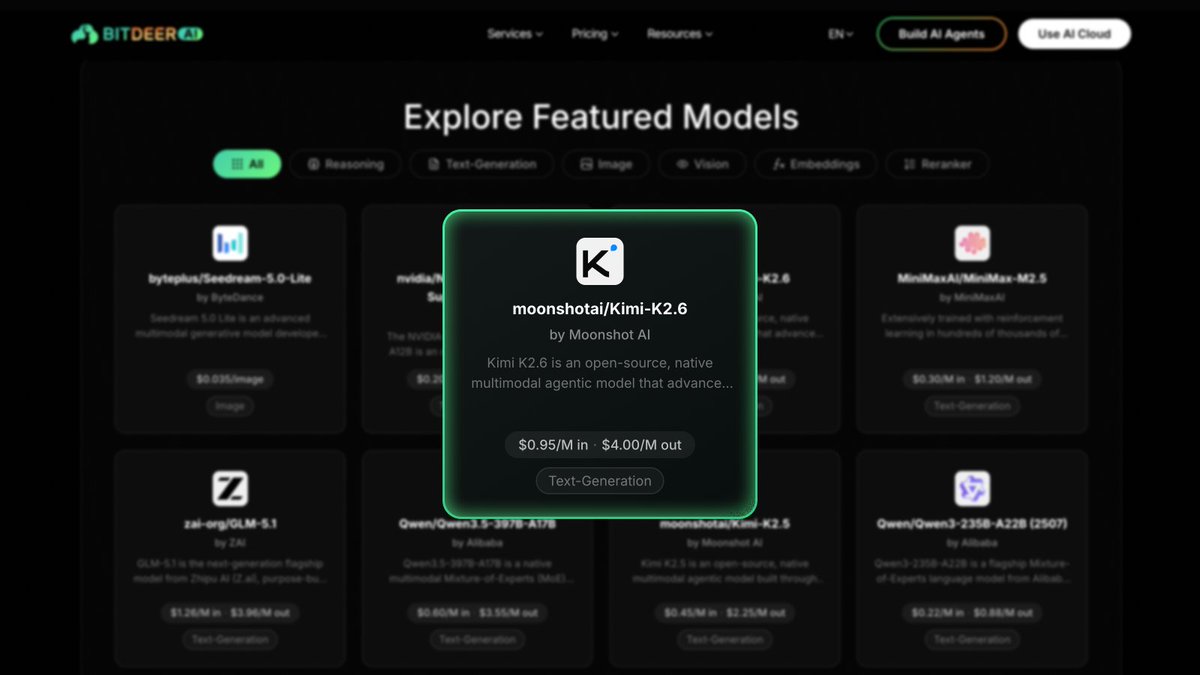Click the $0.60/M in · $3.55/M out price pill
Viewport: 1200px width, 675px height.
click(477, 613)
